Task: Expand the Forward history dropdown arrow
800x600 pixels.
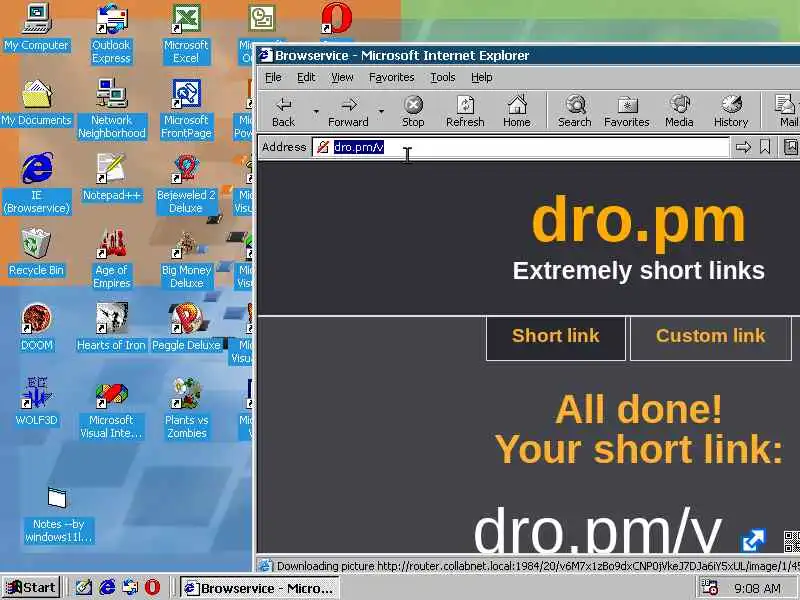Action: [381, 111]
